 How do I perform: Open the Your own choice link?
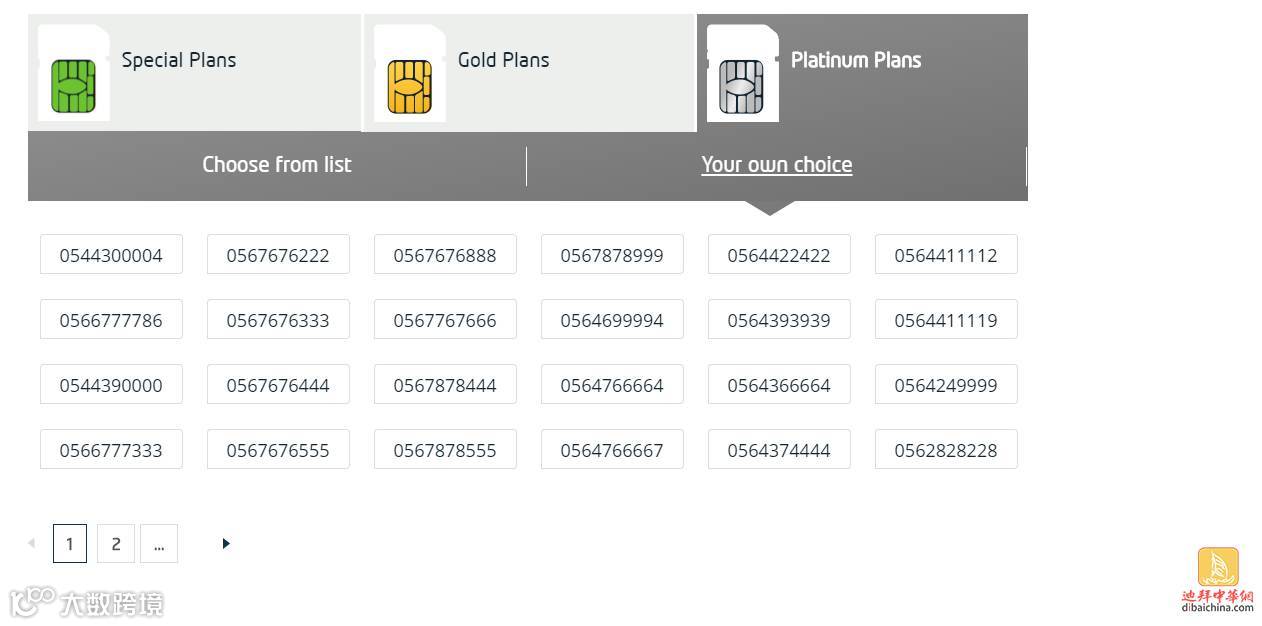(x=776, y=165)
